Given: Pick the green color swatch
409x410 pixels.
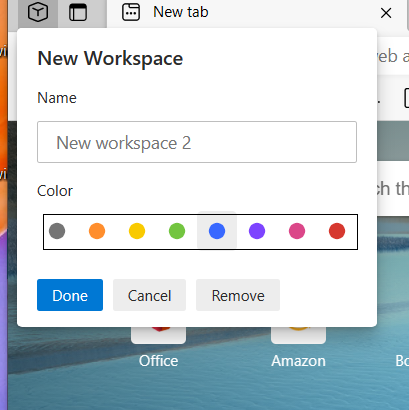Looking at the screenshot, I should coord(177,231).
